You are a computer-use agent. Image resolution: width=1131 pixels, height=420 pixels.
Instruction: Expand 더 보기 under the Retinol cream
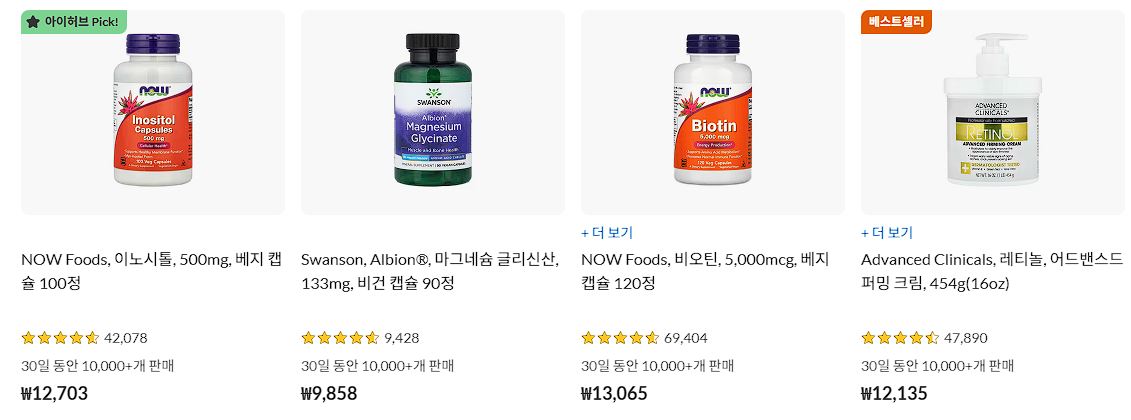coord(886,232)
